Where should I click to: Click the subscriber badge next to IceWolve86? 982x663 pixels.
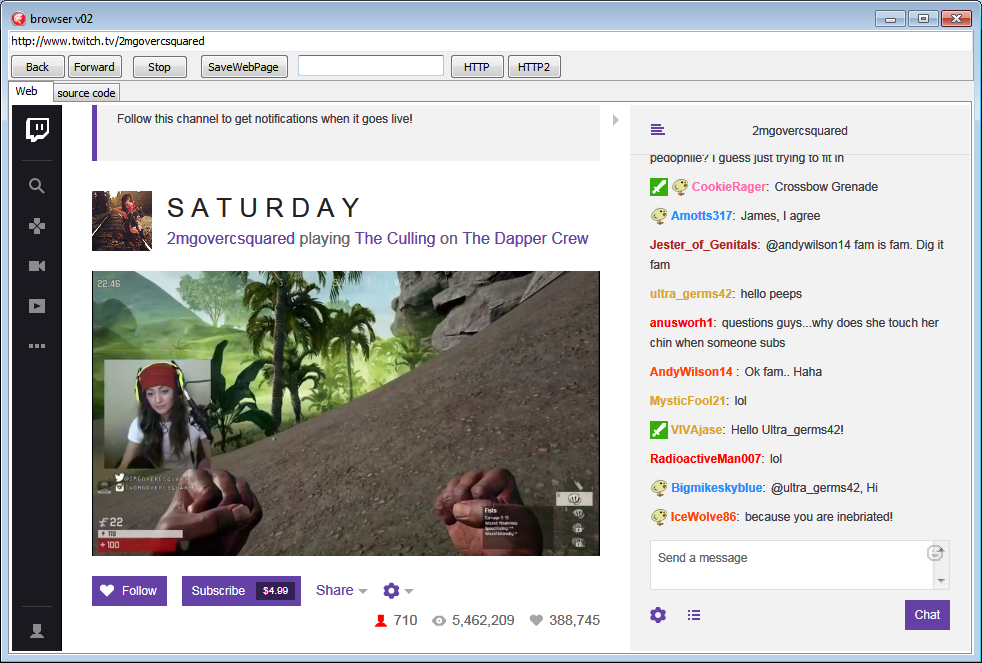pyautogui.click(x=659, y=517)
